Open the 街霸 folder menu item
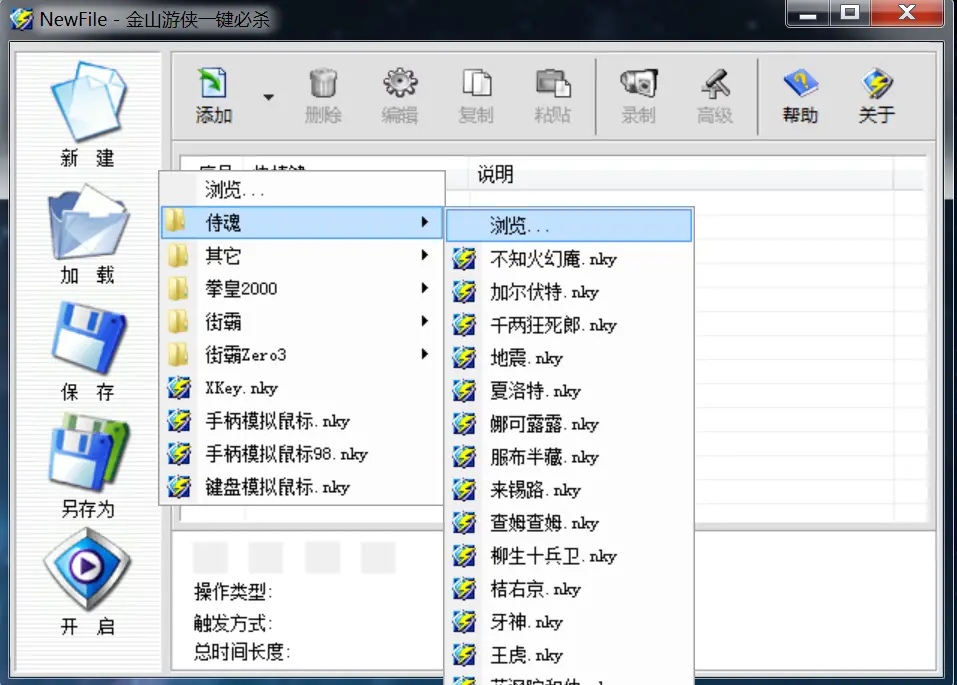This screenshot has width=957, height=685. (301, 322)
